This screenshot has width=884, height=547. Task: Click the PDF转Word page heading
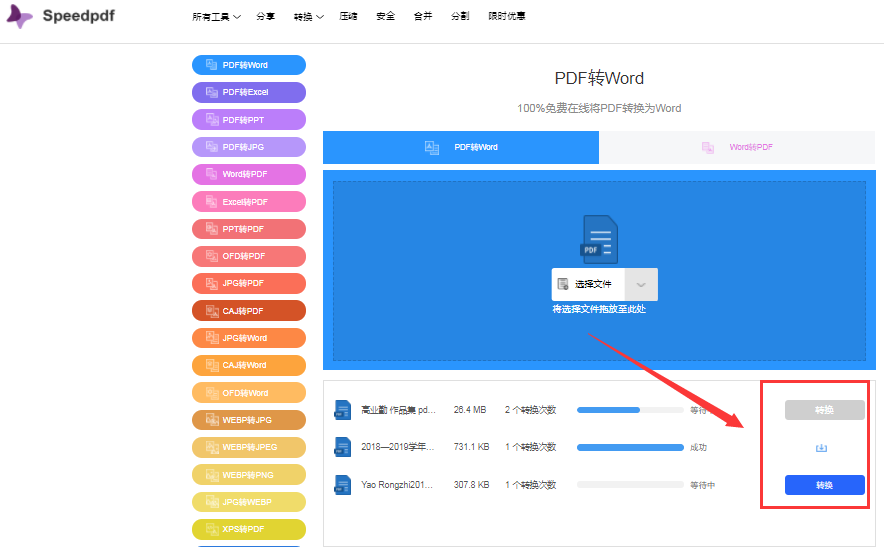599,78
